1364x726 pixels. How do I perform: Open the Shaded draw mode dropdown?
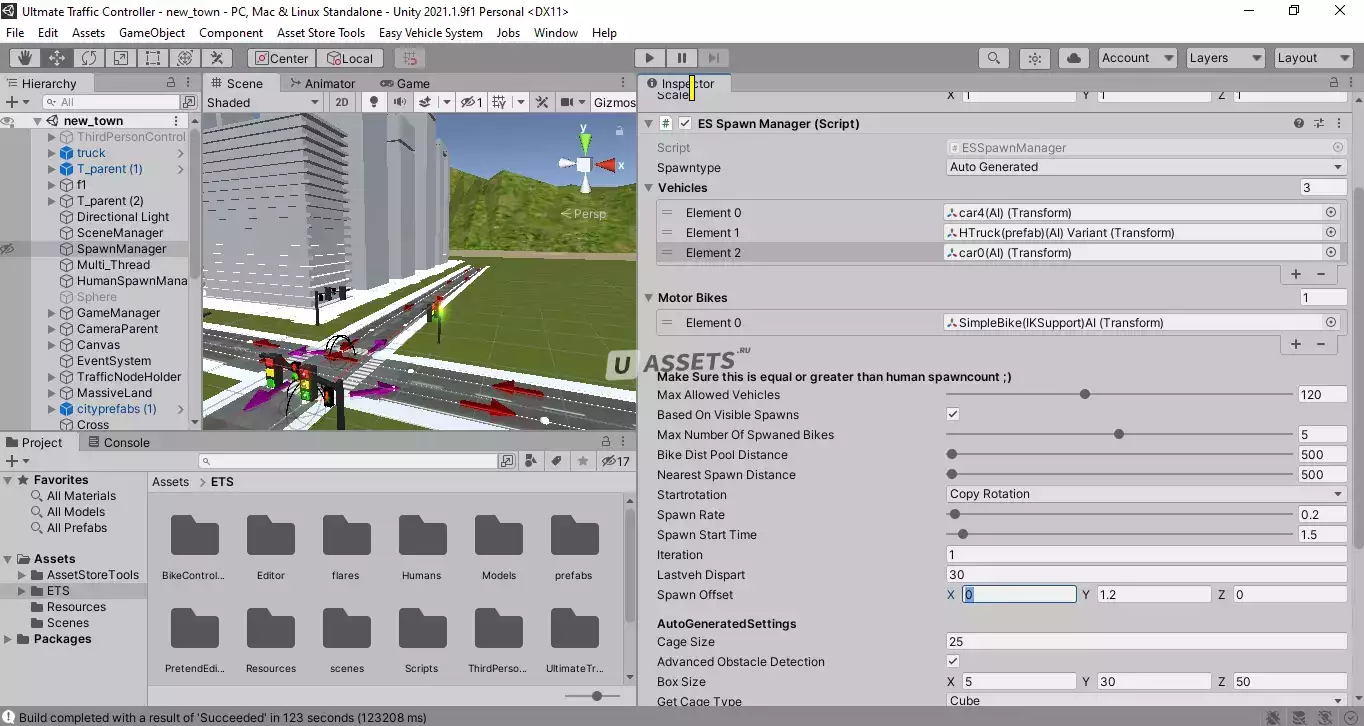click(x=263, y=102)
